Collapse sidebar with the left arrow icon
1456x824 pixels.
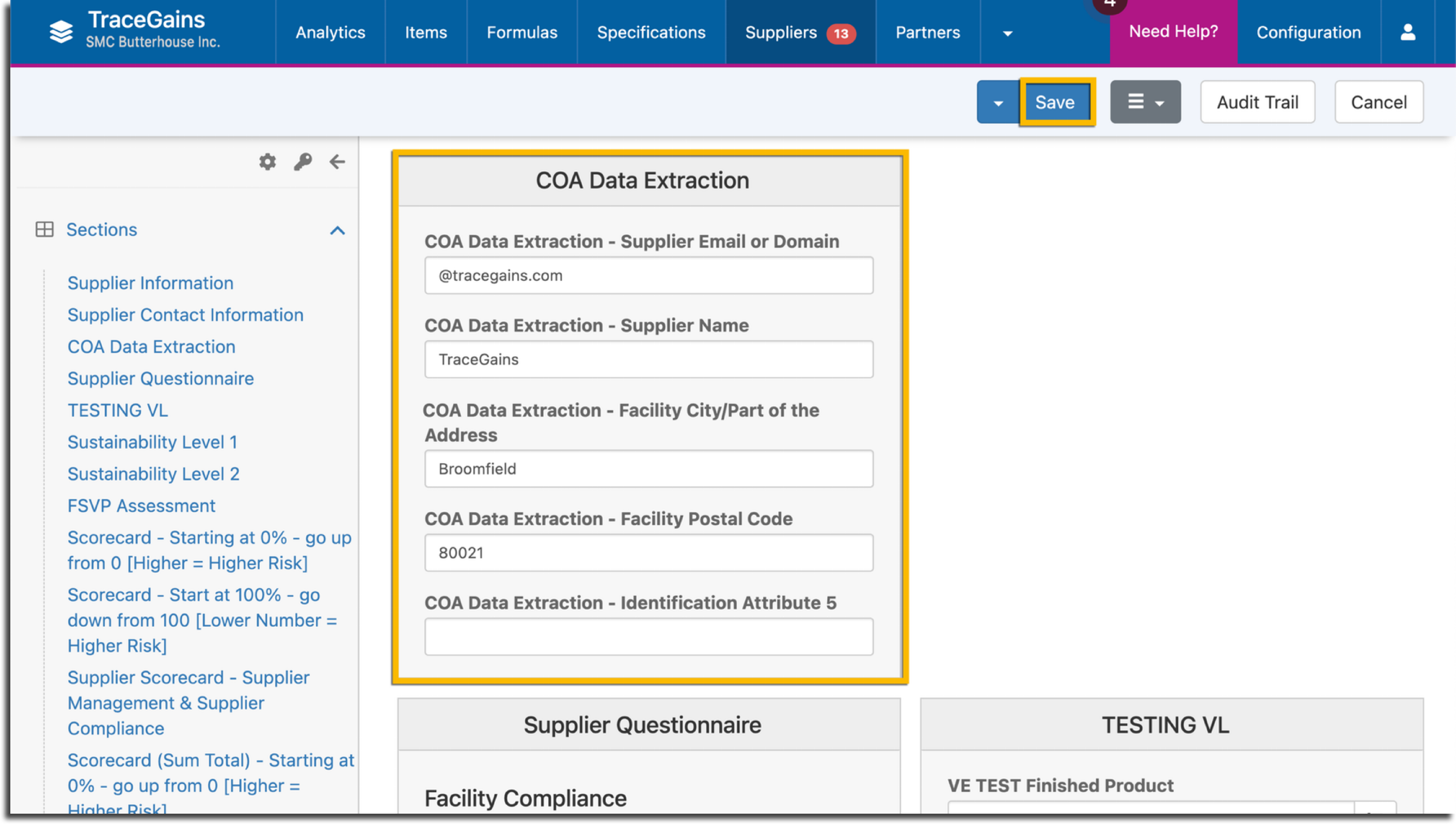pos(337,162)
